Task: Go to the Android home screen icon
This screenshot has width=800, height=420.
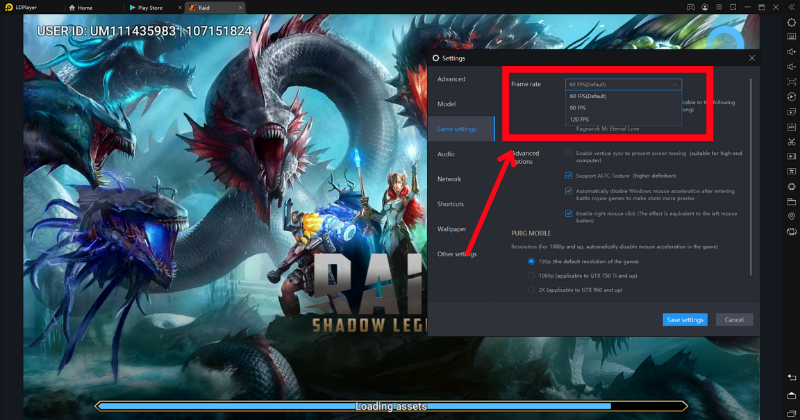Action: [791, 396]
